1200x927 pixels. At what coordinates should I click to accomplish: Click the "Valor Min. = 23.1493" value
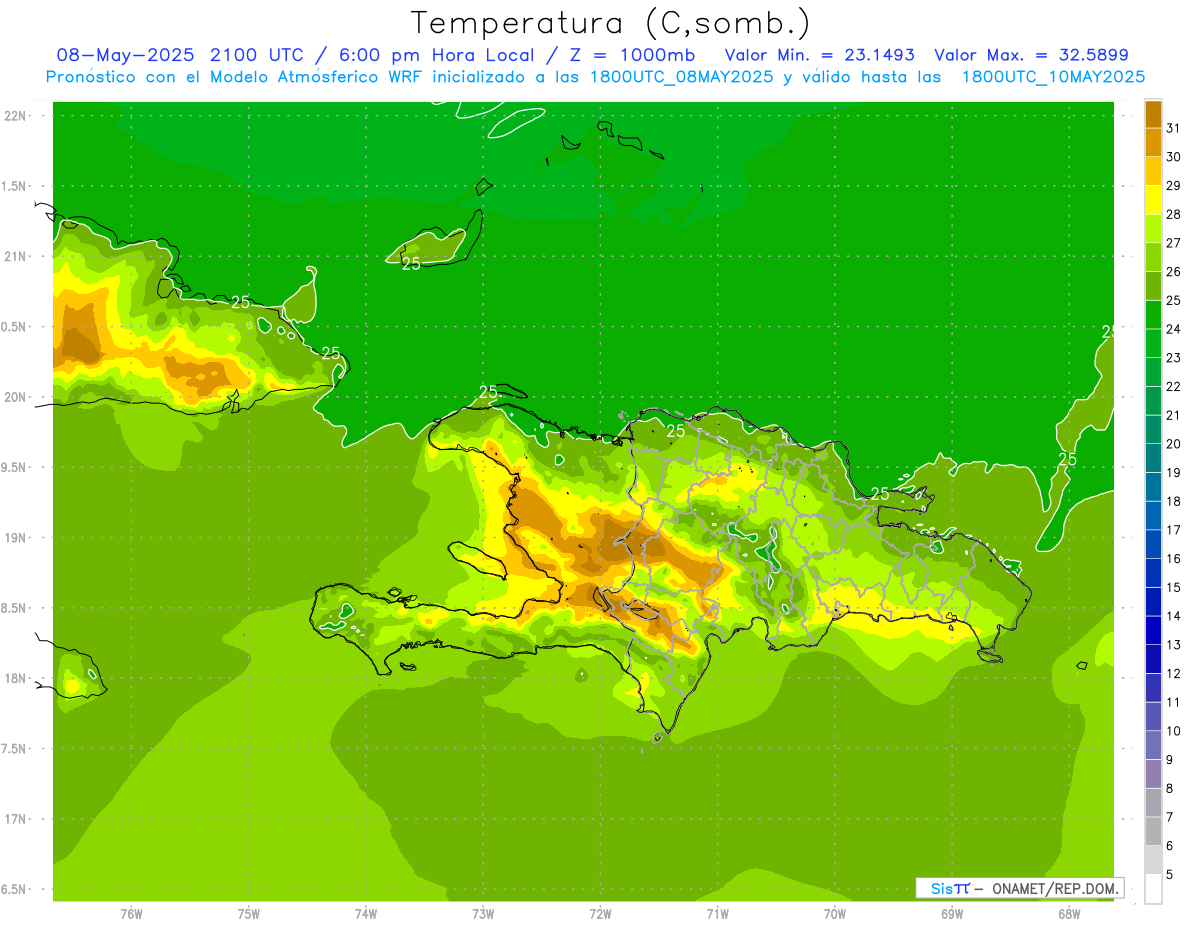click(820, 55)
